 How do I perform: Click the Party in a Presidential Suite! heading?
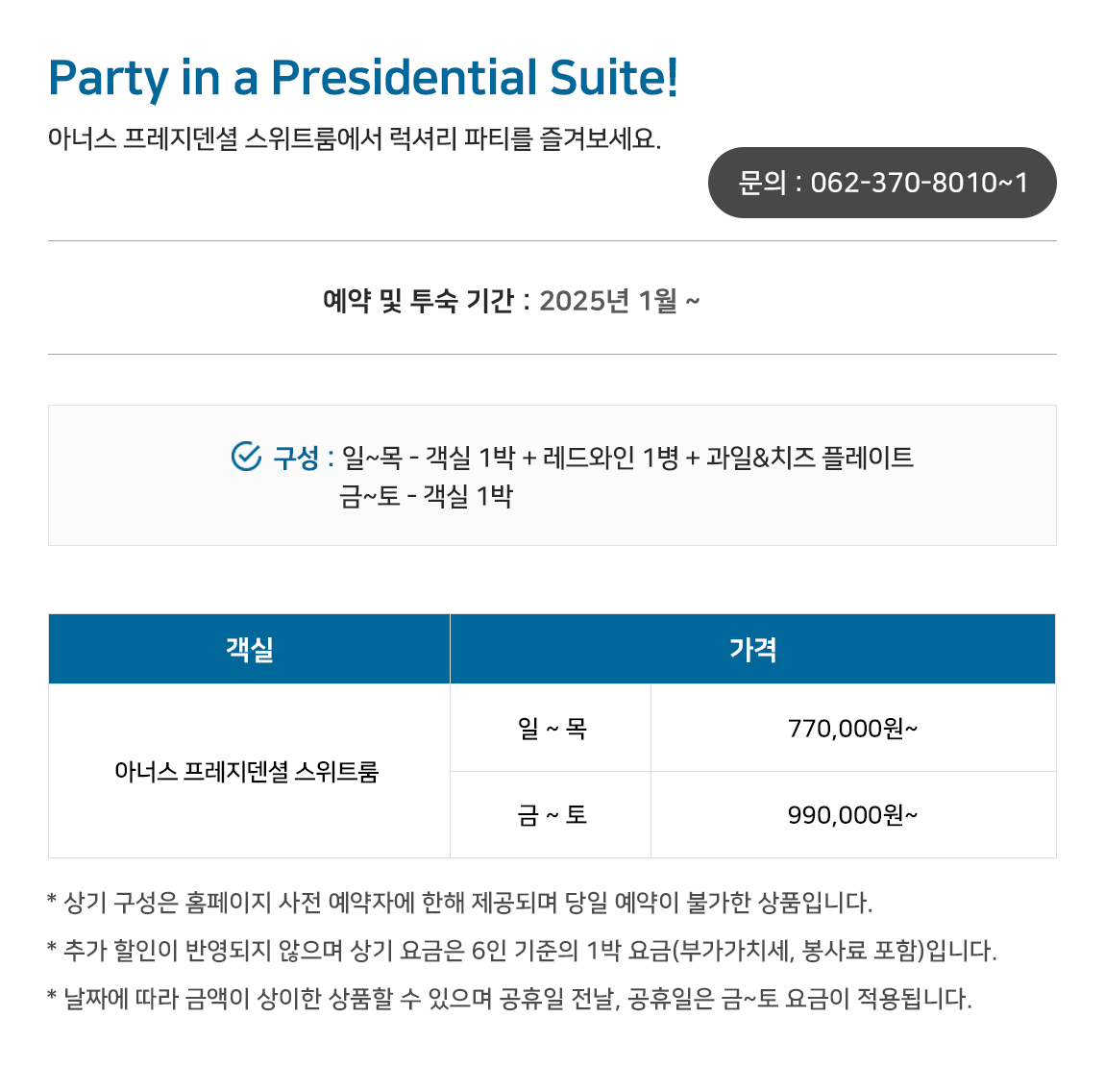pyautogui.click(x=363, y=78)
